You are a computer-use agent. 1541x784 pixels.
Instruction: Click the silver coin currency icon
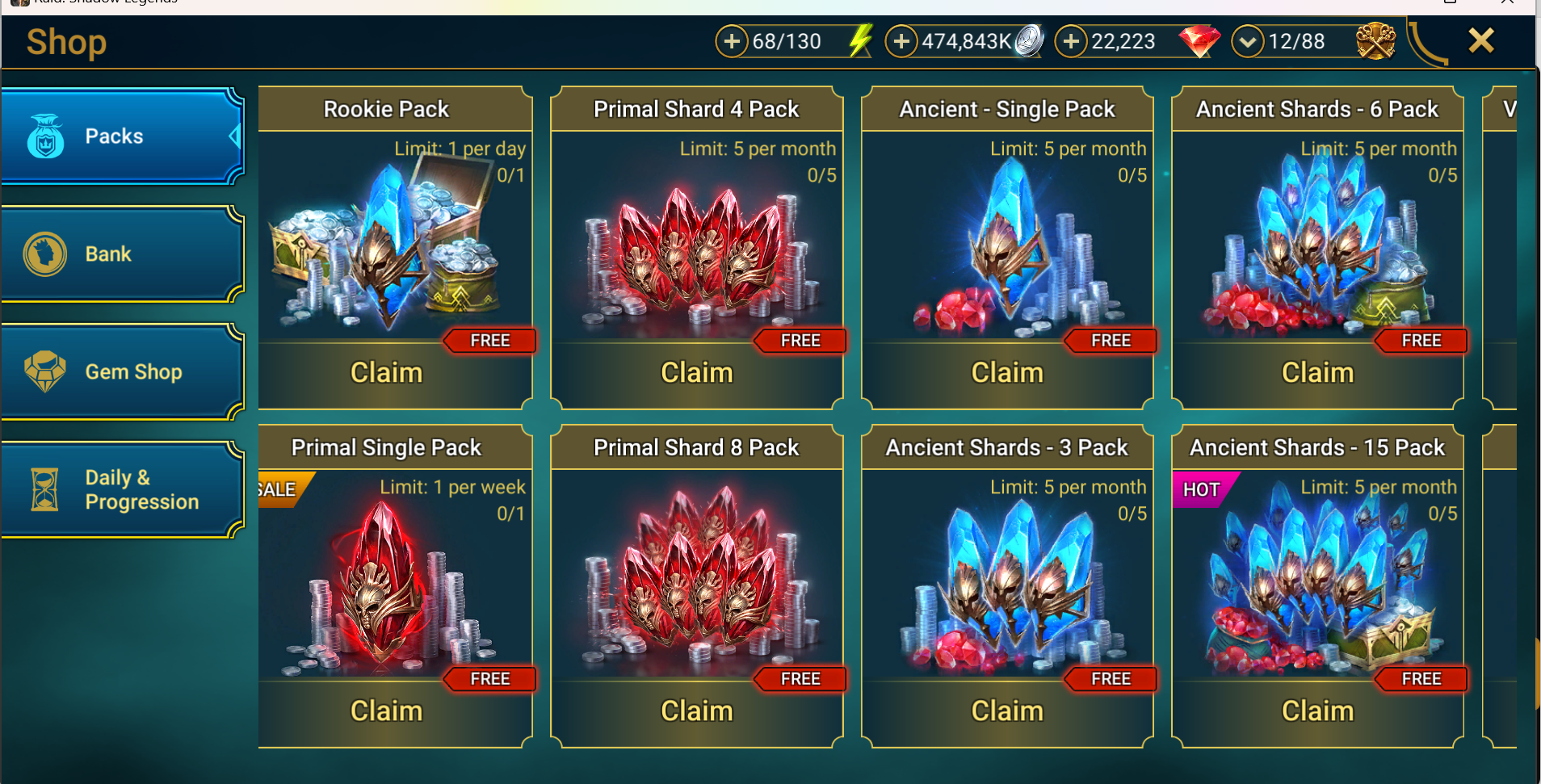1029,40
